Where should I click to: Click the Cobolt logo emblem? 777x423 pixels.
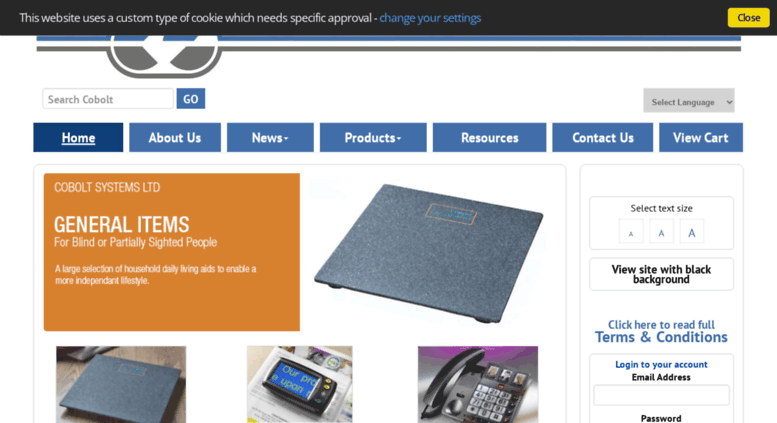[164, 55]
